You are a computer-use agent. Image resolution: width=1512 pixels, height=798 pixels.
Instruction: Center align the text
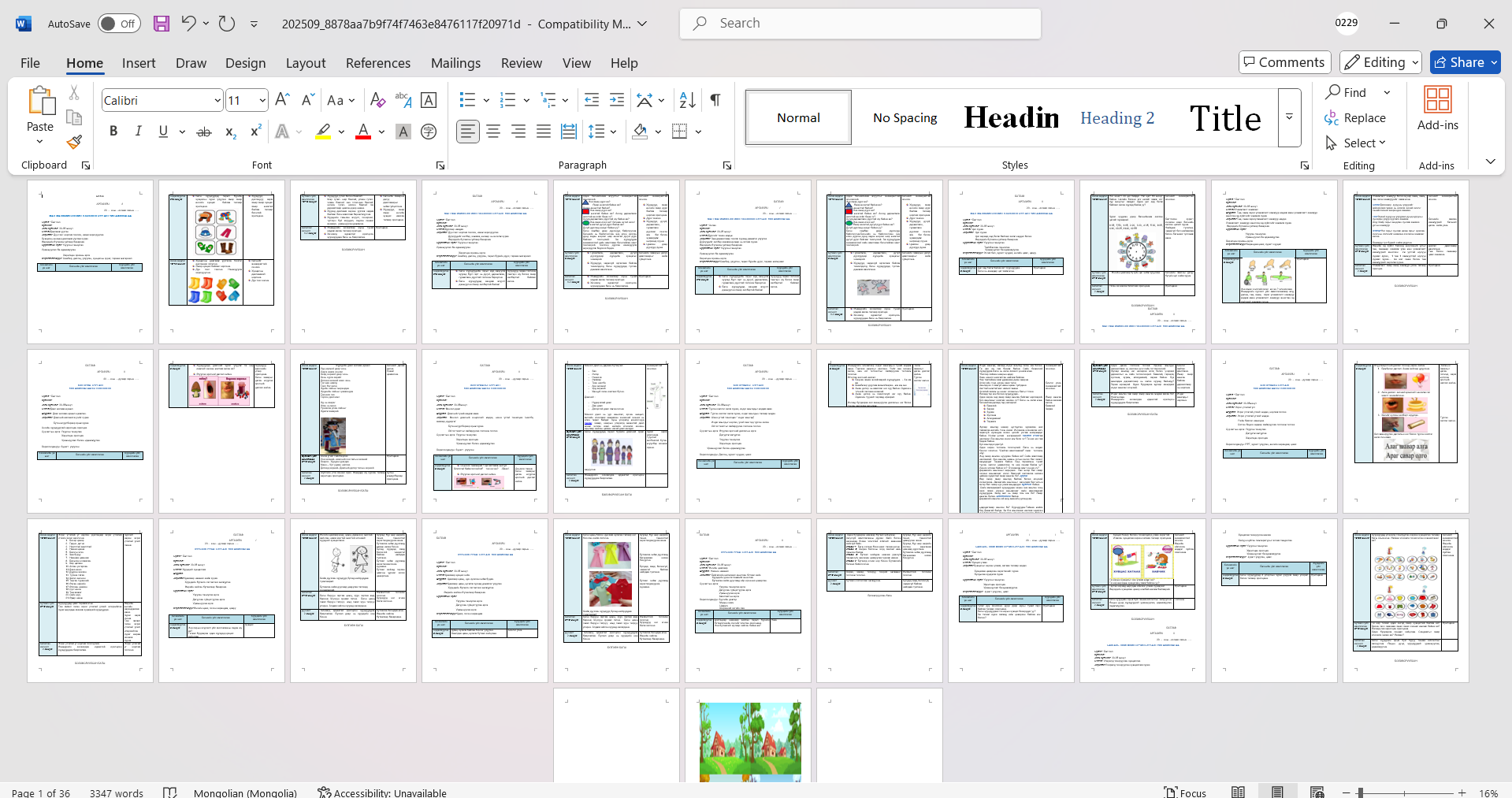[493, 132]
